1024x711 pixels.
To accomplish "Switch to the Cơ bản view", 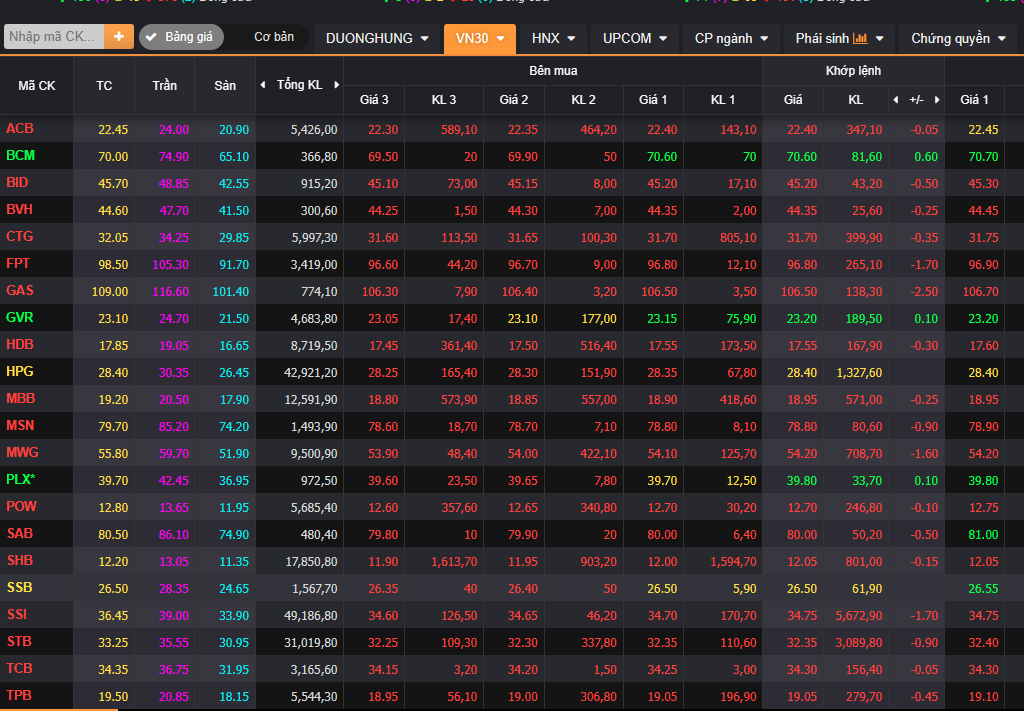I will click(274, 37).
